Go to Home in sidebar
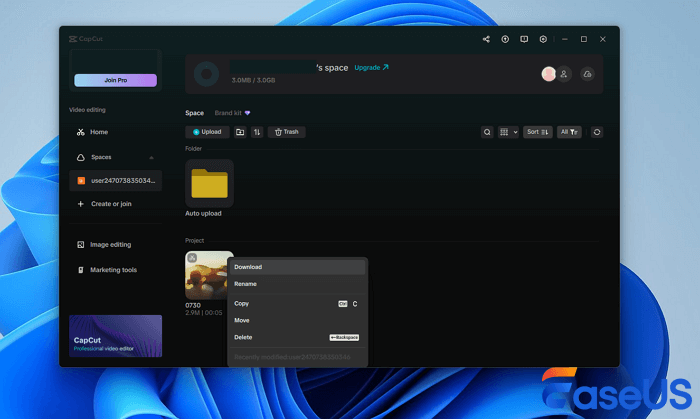The width and height of the screenshot is (700, 419). 99,132
